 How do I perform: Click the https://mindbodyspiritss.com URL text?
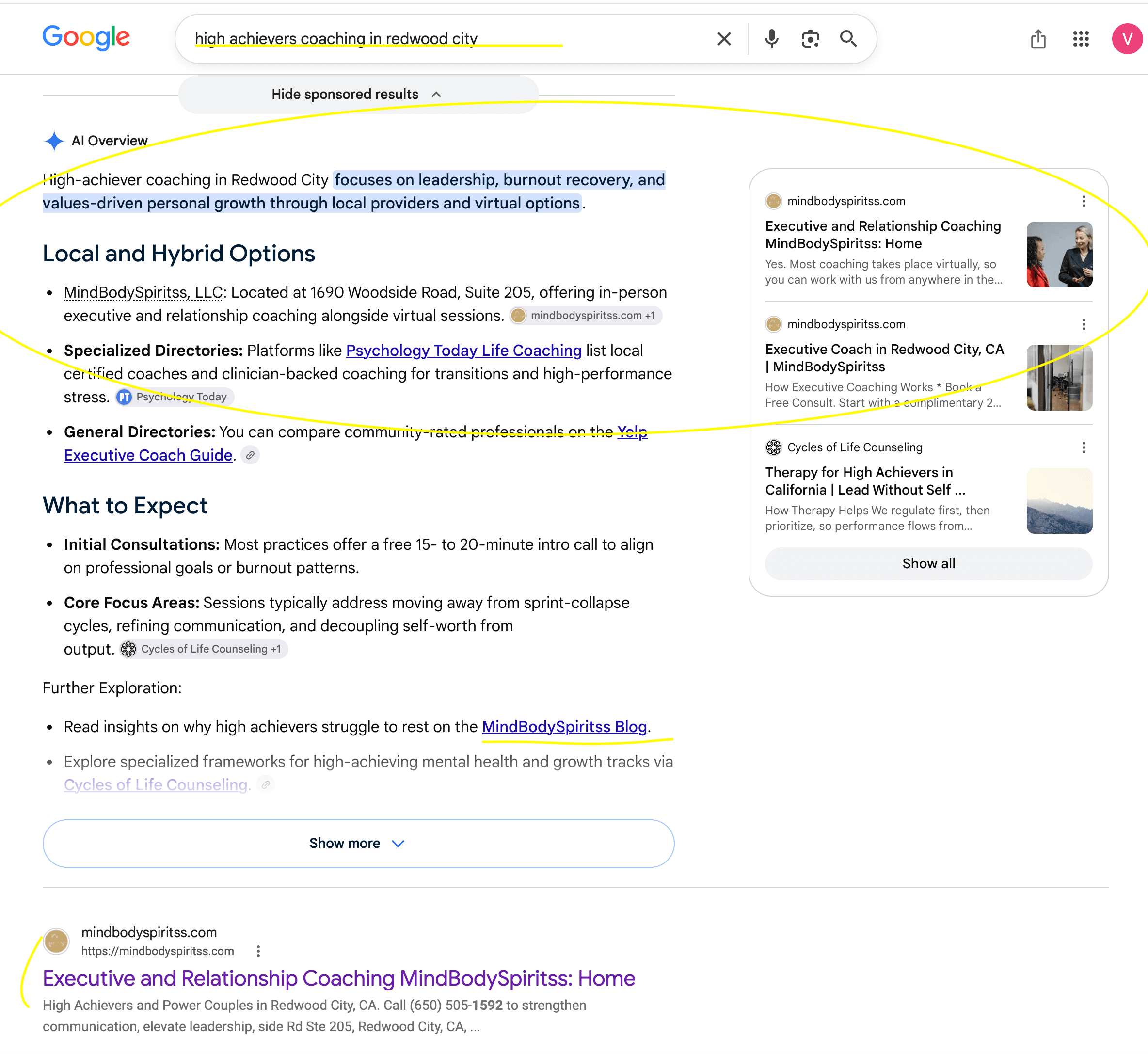pyautogui.click(x=158, y=951)
